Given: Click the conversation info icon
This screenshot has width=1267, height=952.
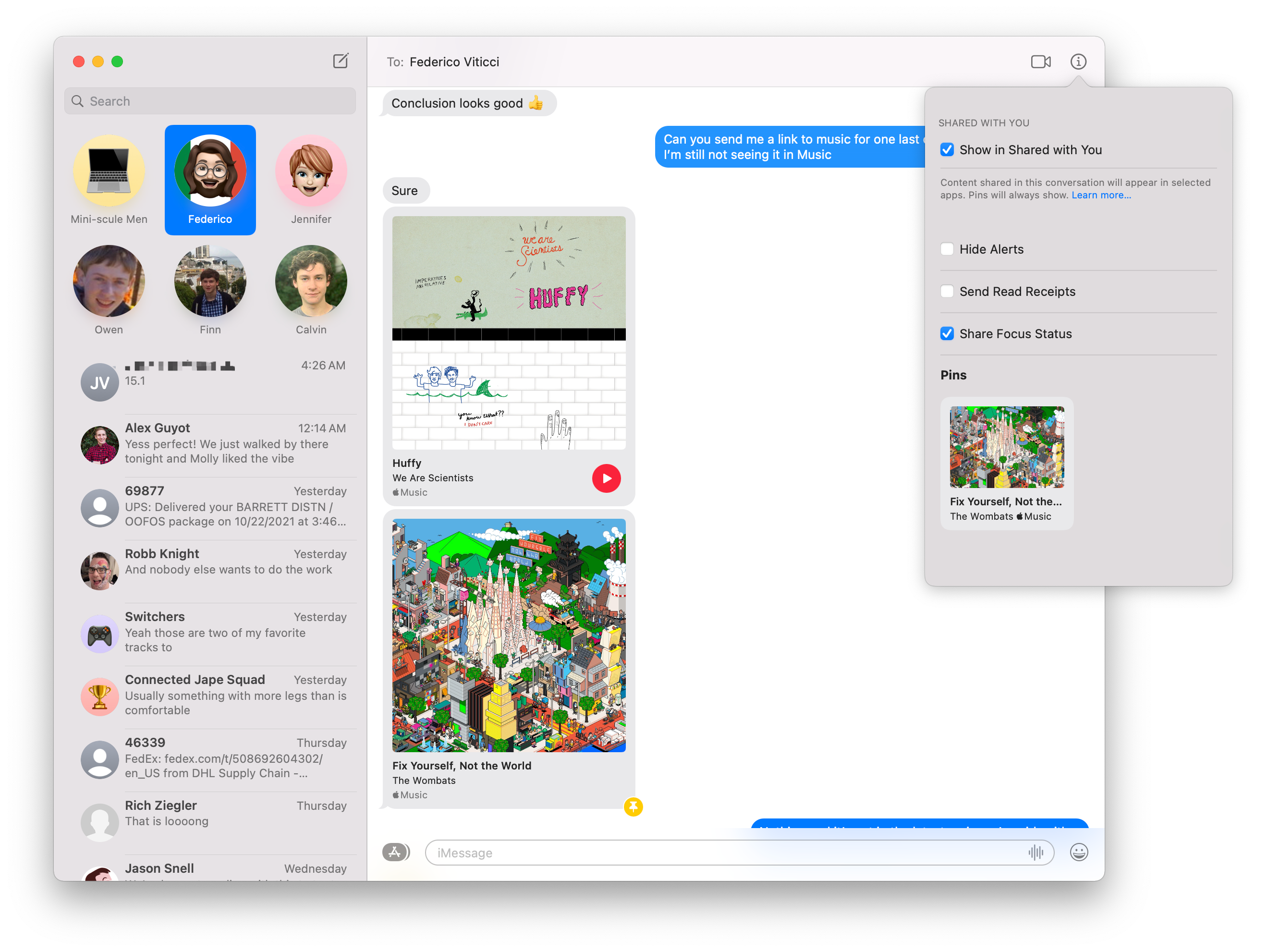Looking at the screenshot, I should coord(1078,61).
